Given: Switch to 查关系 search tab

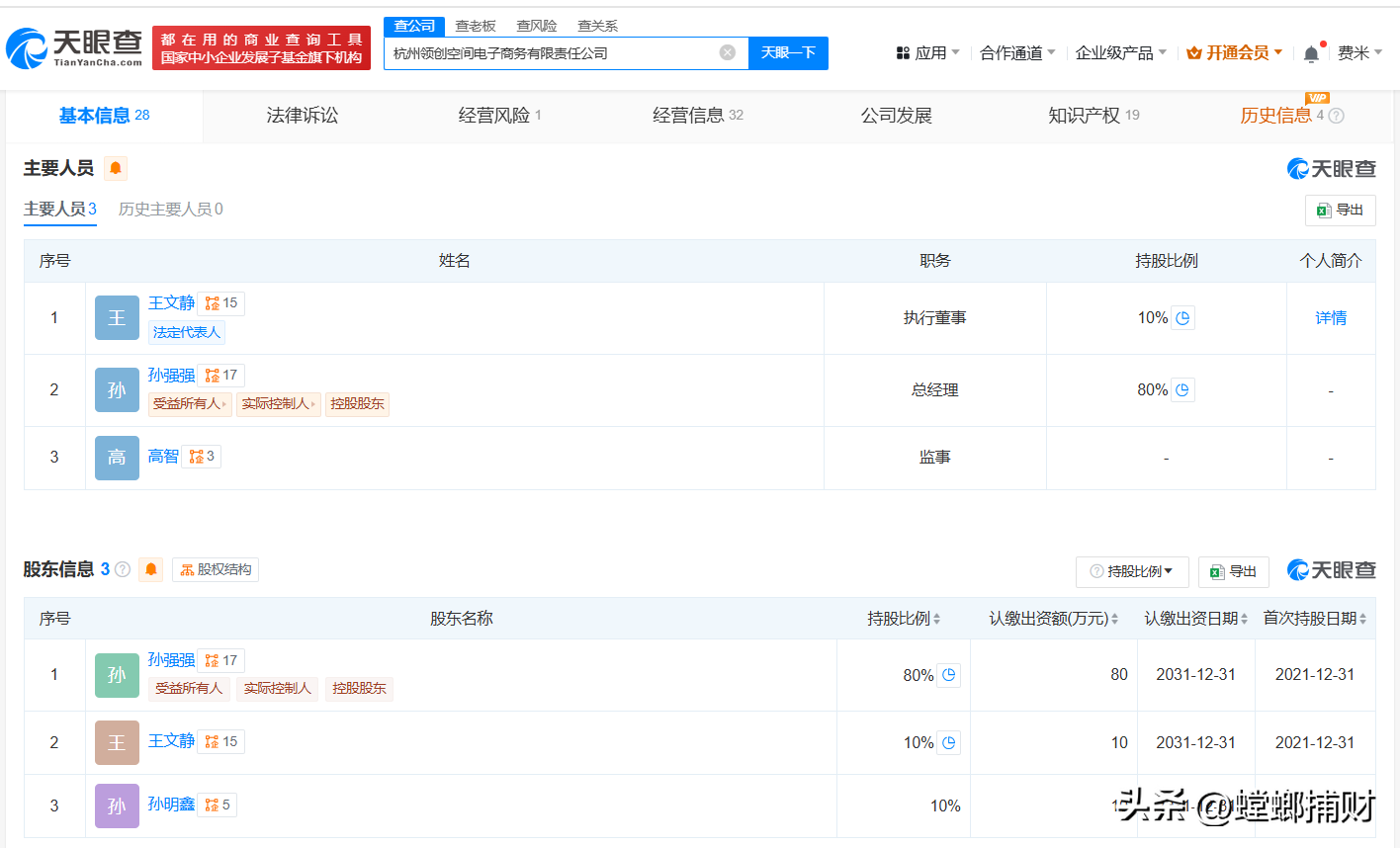Looking at the screenshot, I should point(598,26).
